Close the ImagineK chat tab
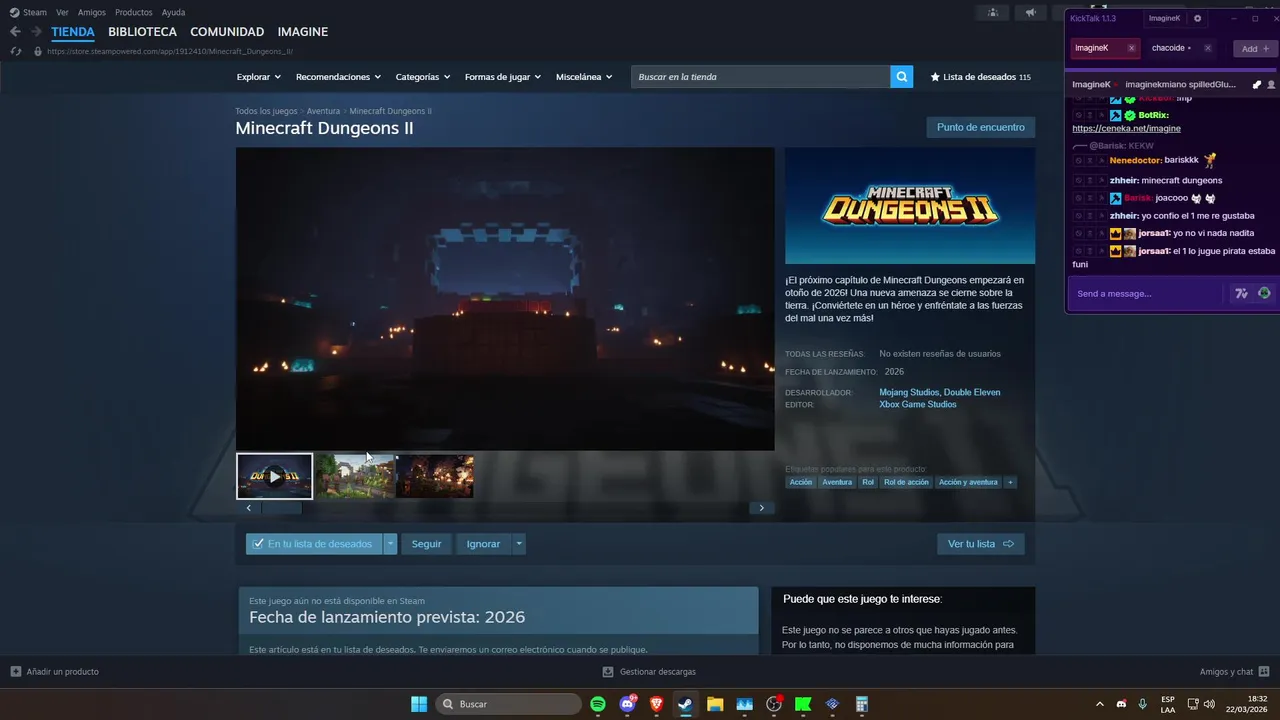Viewport: 1280px width, 720px height. [1131, 48]
